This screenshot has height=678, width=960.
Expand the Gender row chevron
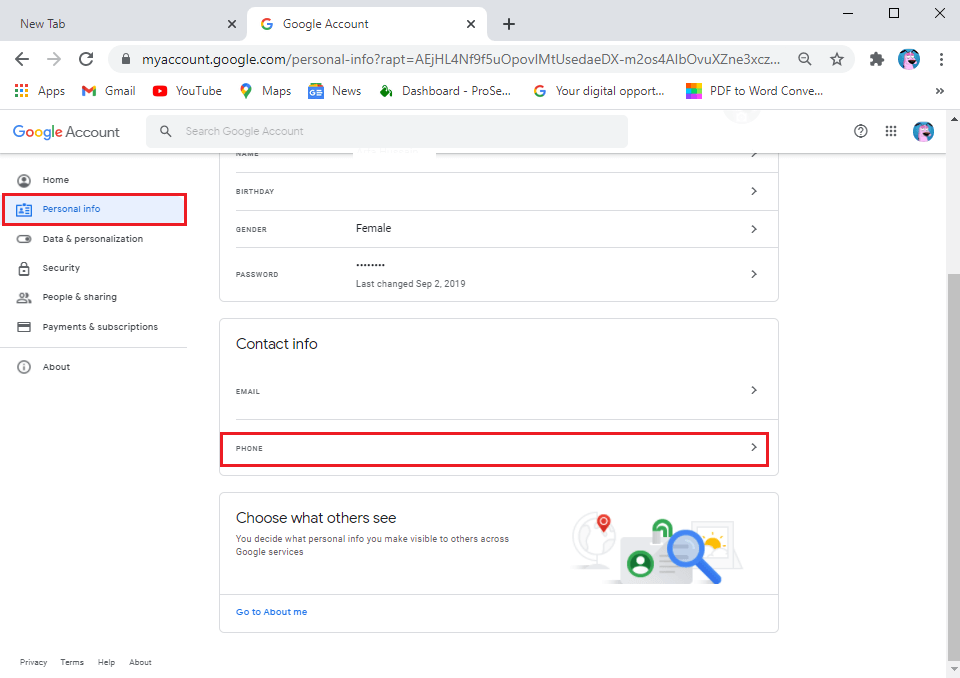click(x=754, y=229)
